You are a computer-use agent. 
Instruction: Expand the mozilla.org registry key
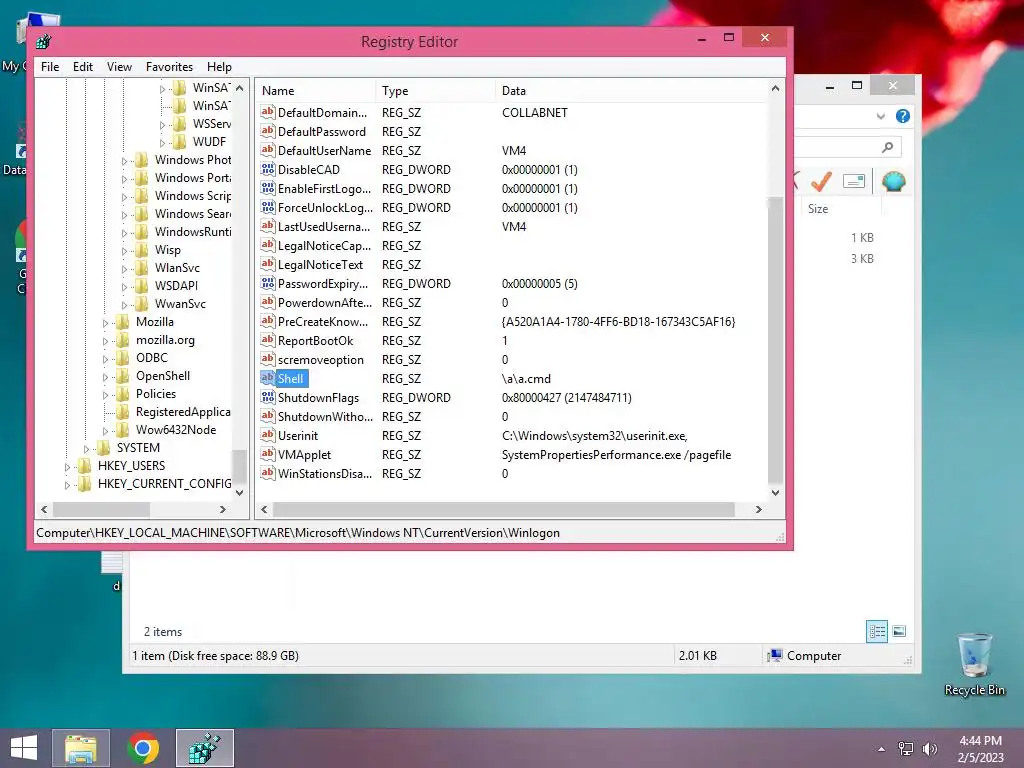click(x=105, y=340)
